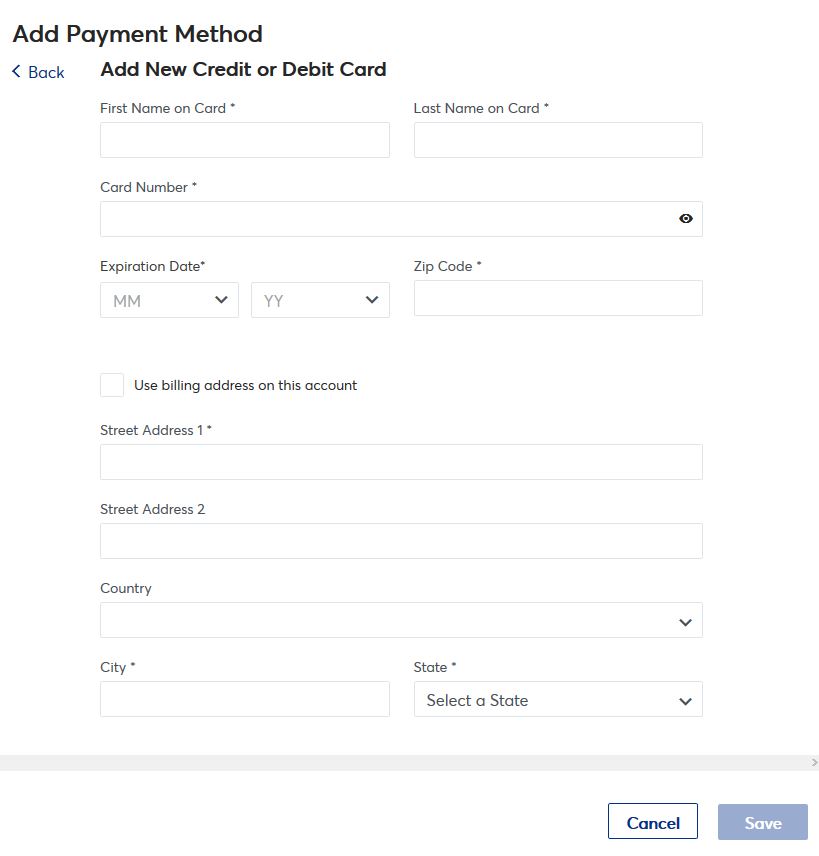
Task: Click the horizontal scrollbar track
Action: (400, 762)
